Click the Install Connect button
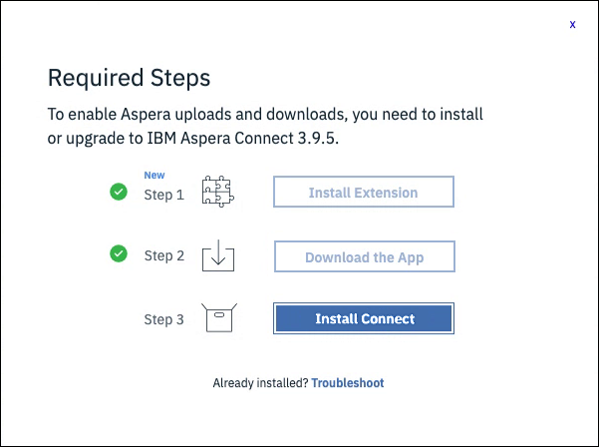This screenshot has height=447, width=599. (364, 318)
